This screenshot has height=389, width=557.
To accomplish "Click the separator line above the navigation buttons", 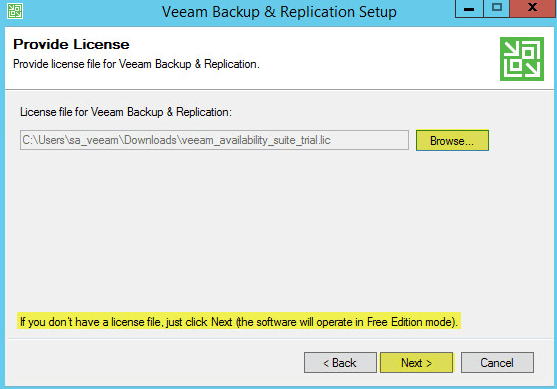I will 279,339.
